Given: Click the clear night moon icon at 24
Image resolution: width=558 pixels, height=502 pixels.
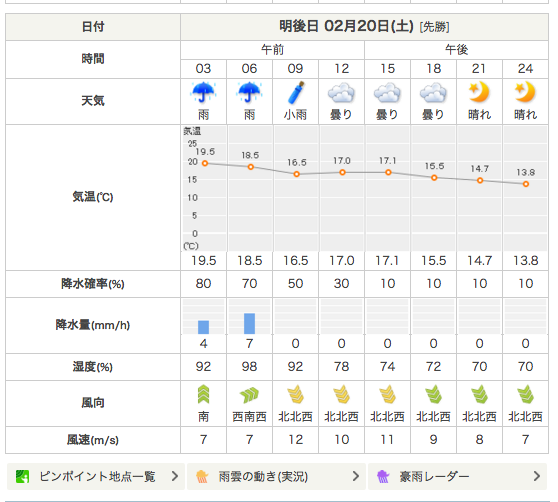Looking at the screenshot, I should pos(525,92).
